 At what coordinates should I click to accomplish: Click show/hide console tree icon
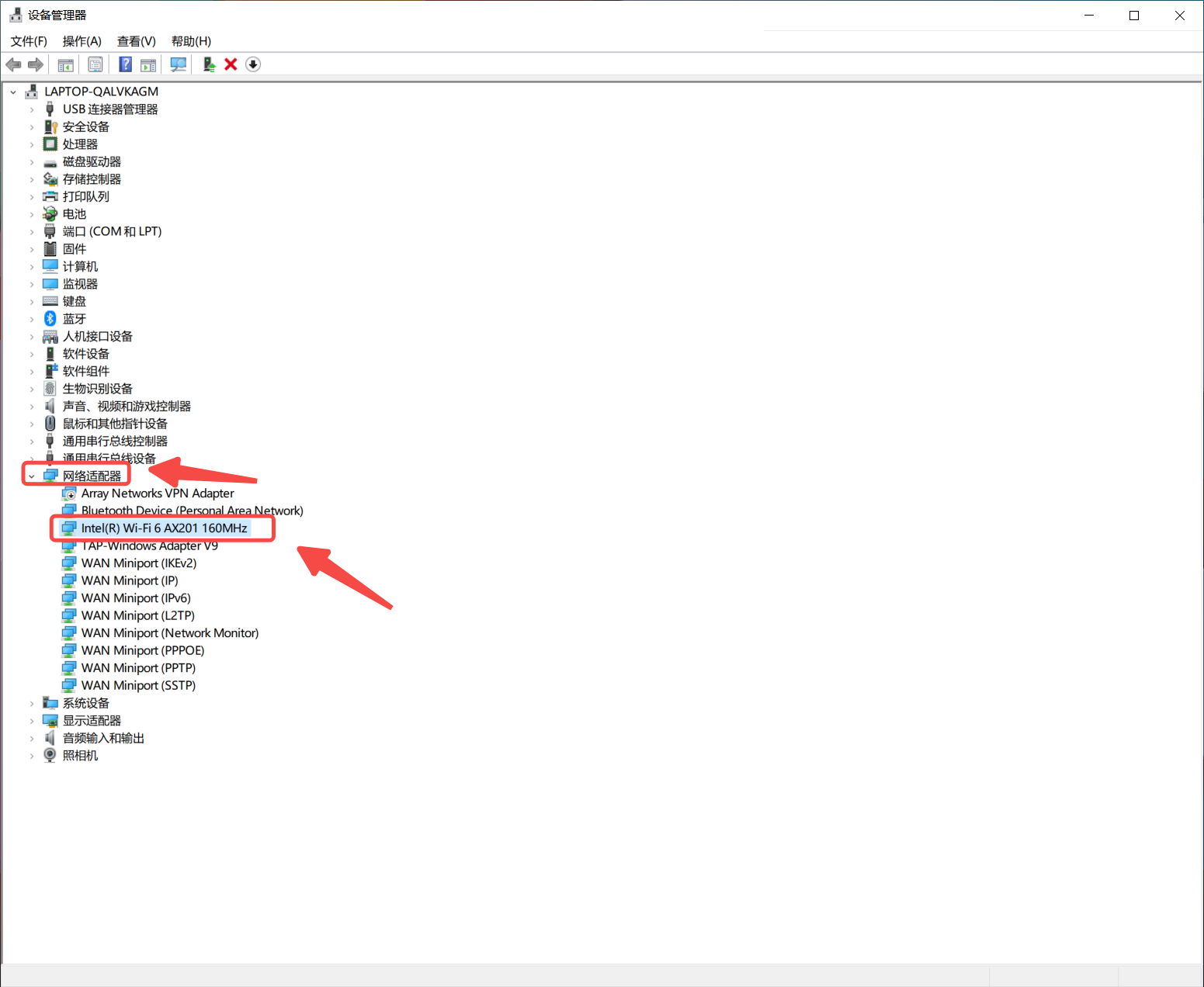pyautogui.click(x=66, y=64)
